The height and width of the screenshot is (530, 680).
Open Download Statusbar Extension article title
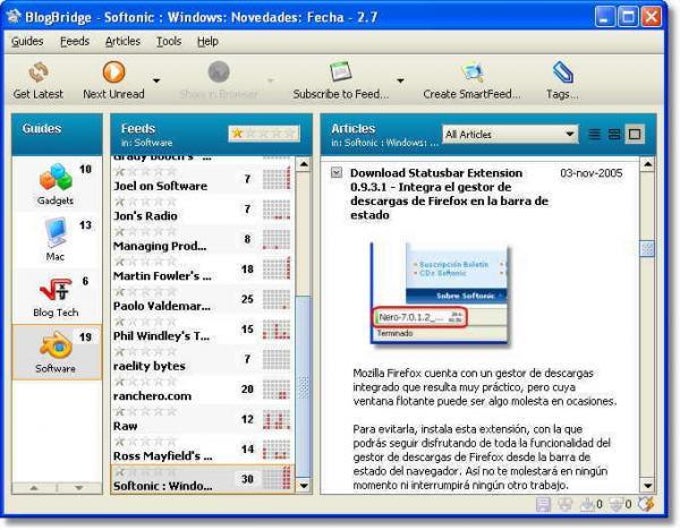pyautogui.click(x=449, y=194)
